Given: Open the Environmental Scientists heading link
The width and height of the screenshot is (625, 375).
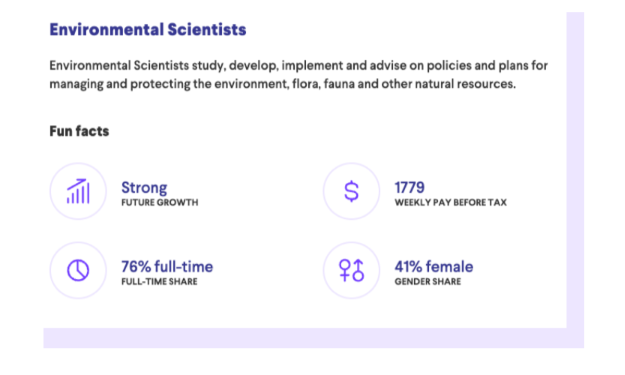Looking at the screenshot, I should (148, 29).
